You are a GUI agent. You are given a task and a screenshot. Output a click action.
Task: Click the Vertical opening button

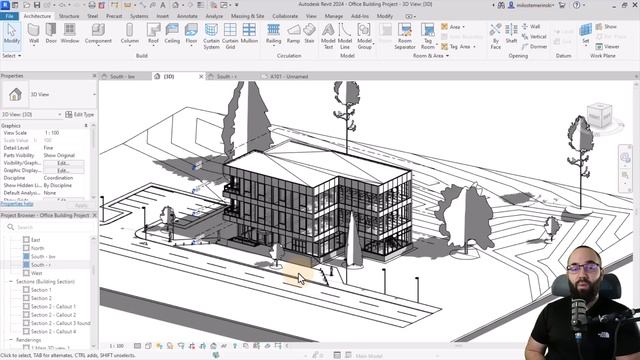[x=534, y=37]
